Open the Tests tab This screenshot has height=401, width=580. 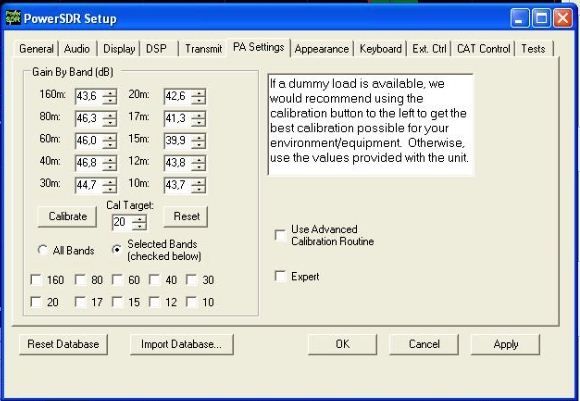click(x=533, y=49)
